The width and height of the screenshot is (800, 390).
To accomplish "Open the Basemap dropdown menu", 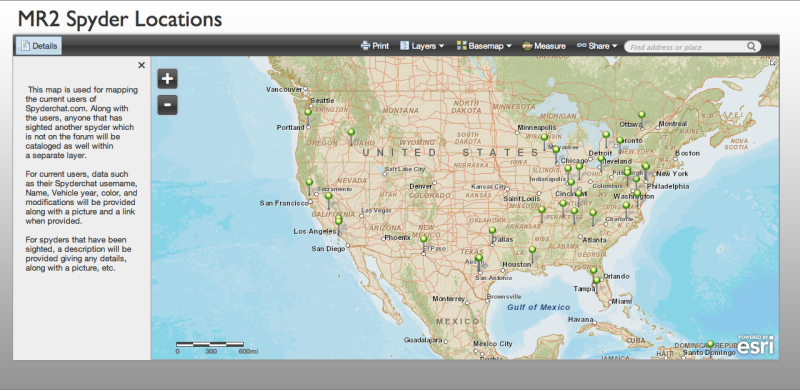I will coord(484,46).
